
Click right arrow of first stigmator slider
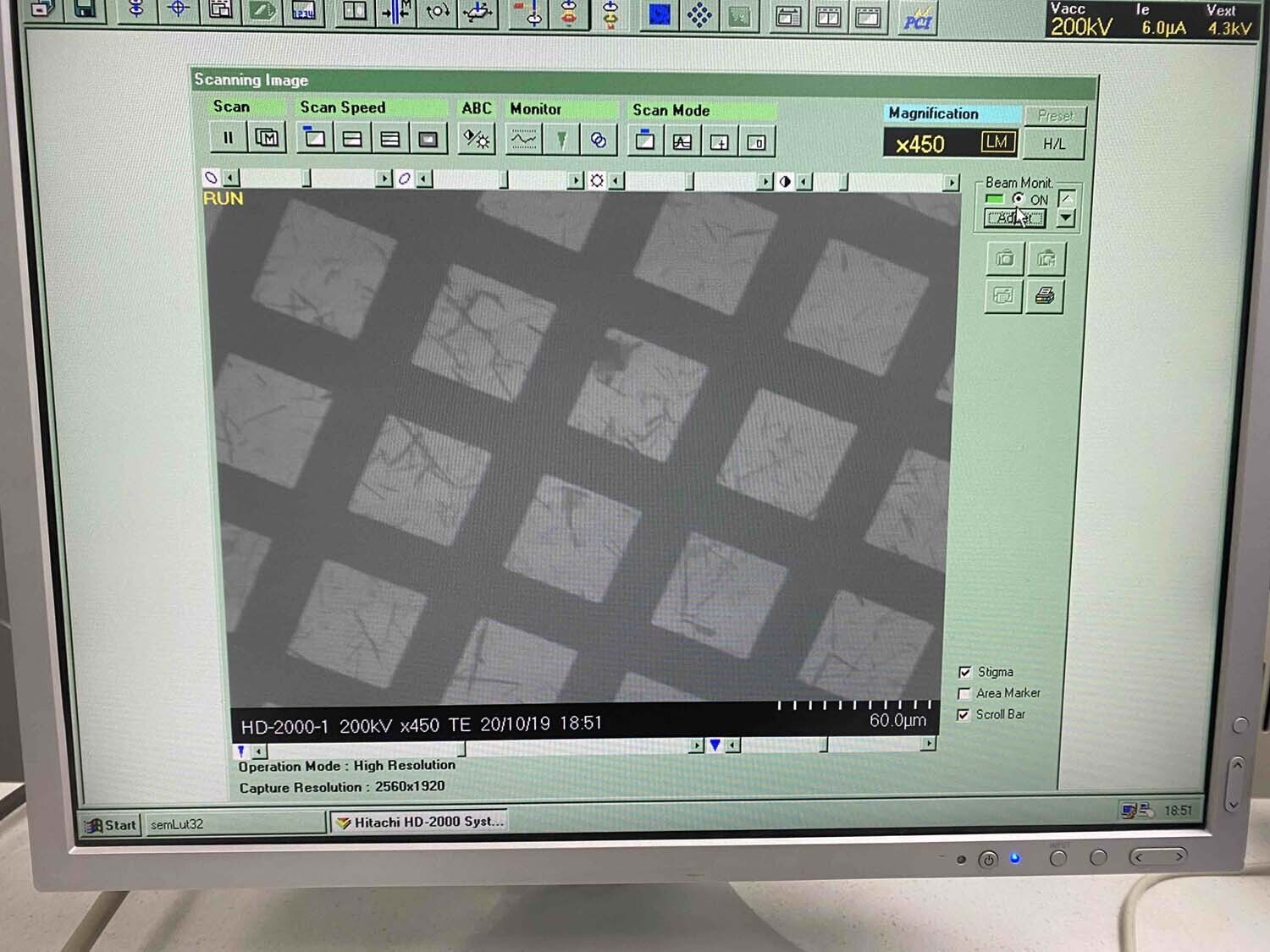[x=384, y=179]
